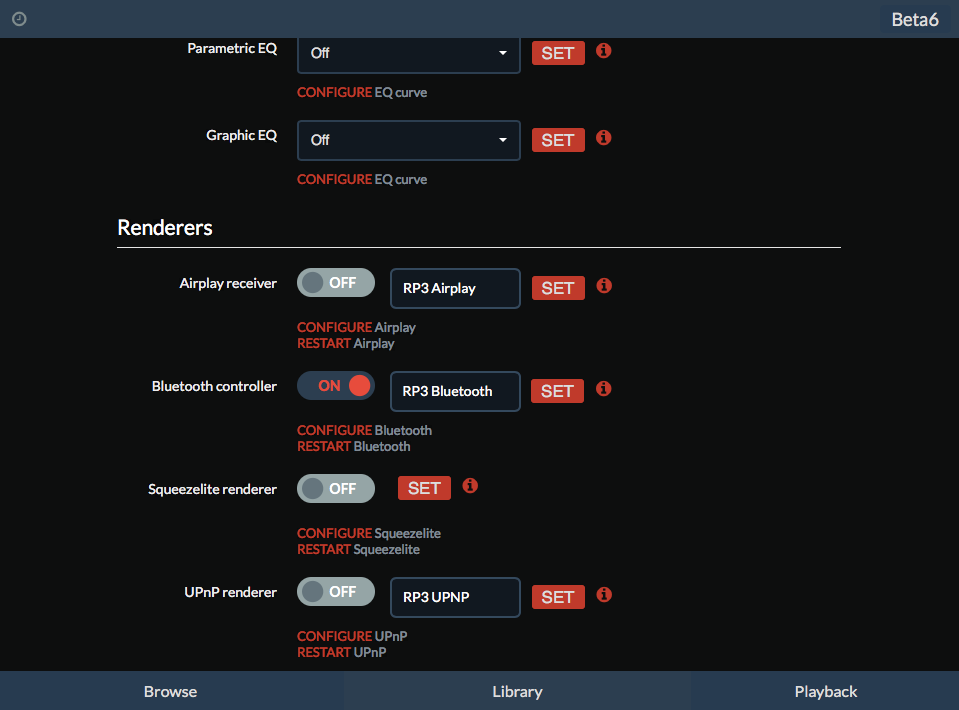
Task: Click the Graphic EQ label
Action: pyautogui.click(x=242, y=135)
